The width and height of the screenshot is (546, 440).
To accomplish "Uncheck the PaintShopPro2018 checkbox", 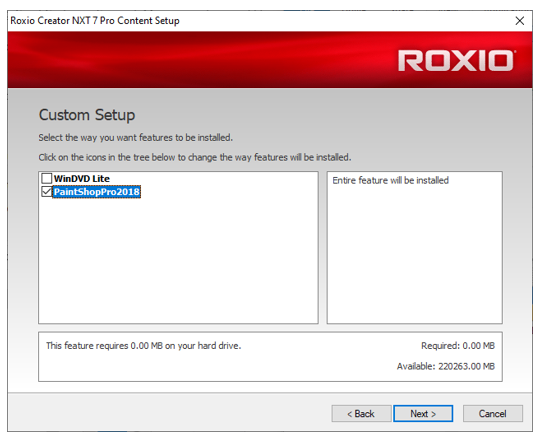I will coord(47,191).
